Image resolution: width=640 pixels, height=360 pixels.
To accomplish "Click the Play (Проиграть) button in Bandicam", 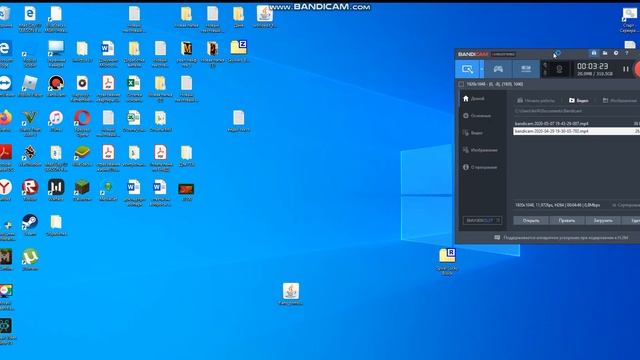I will (x=567, y=220).
